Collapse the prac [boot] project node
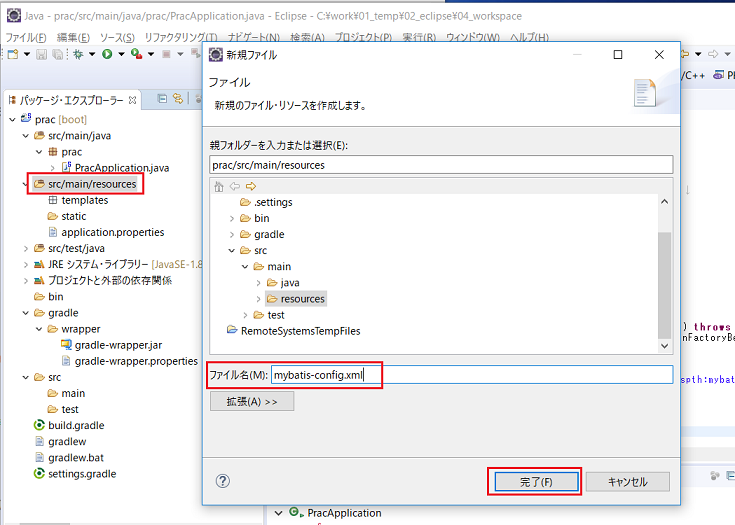Image resolution: width=735 pixels, height=525 pixels. 13,120
